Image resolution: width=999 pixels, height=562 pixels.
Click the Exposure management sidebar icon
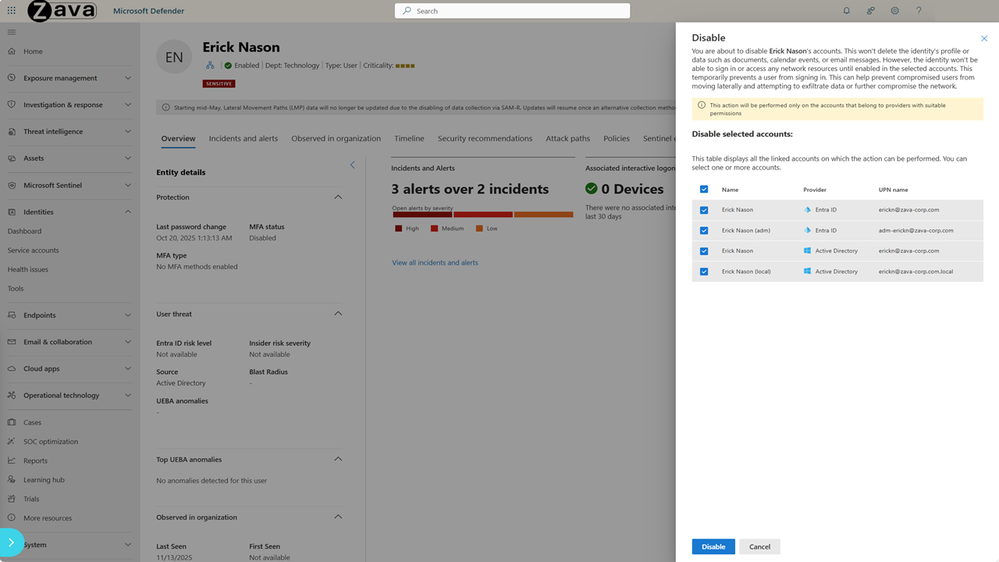pos(11,78)
